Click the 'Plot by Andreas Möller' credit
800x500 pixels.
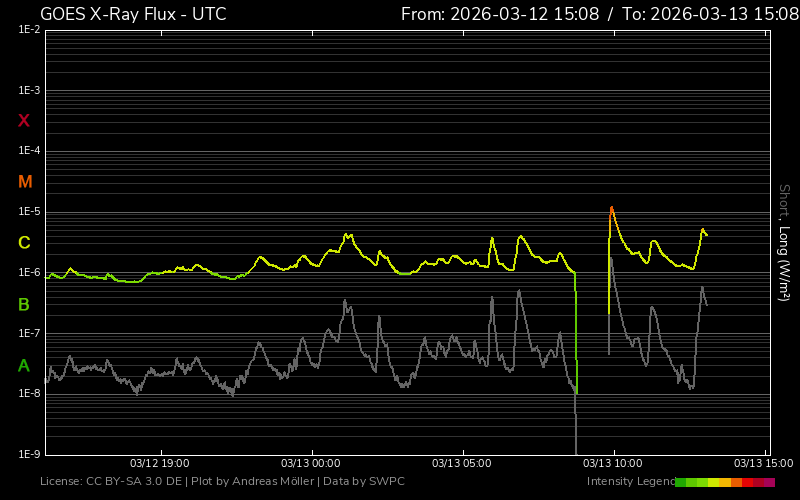point(253,481)
